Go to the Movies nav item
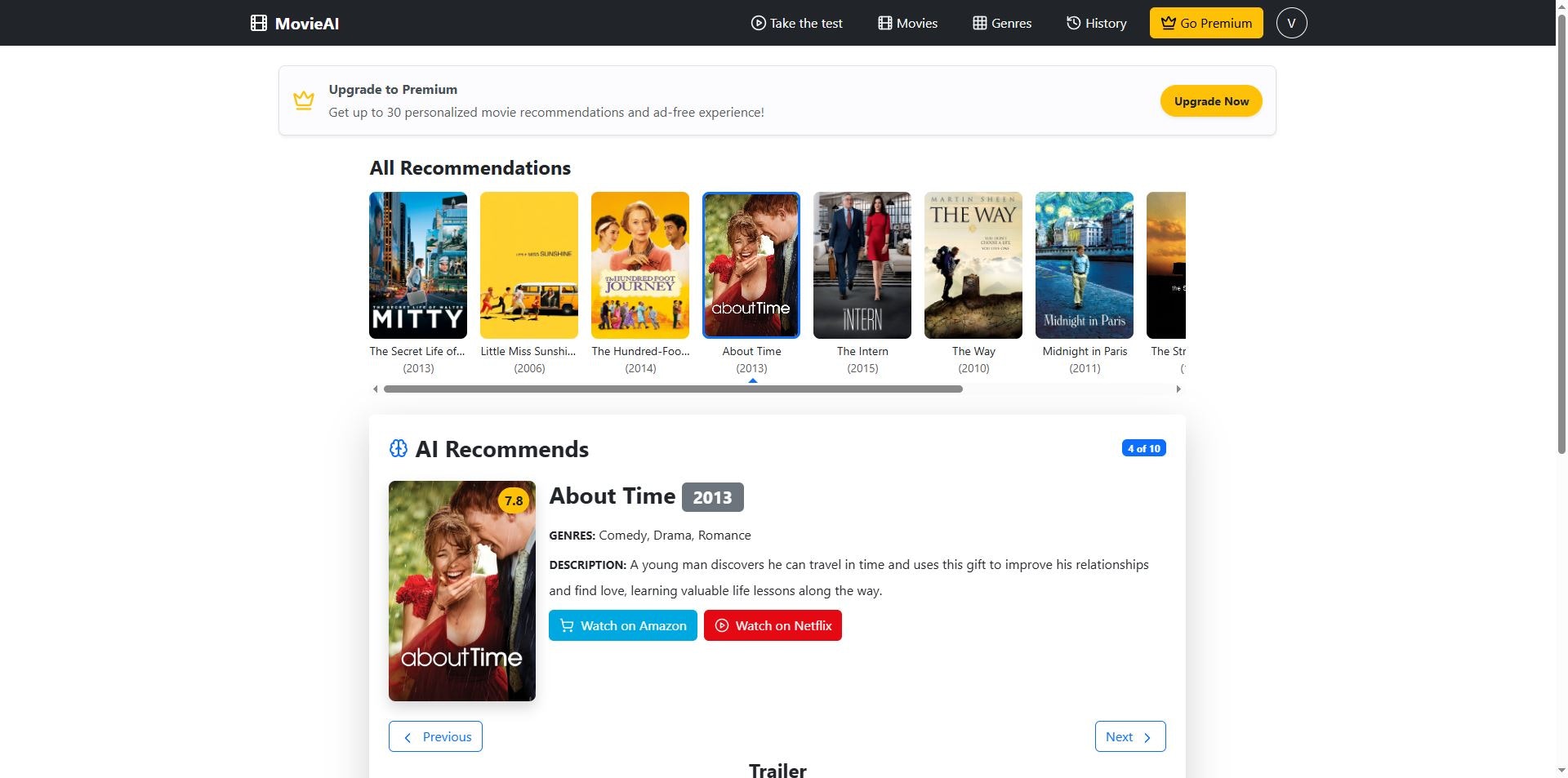Viewport: 1568px width, 778px height. click(x=907, y=23)
